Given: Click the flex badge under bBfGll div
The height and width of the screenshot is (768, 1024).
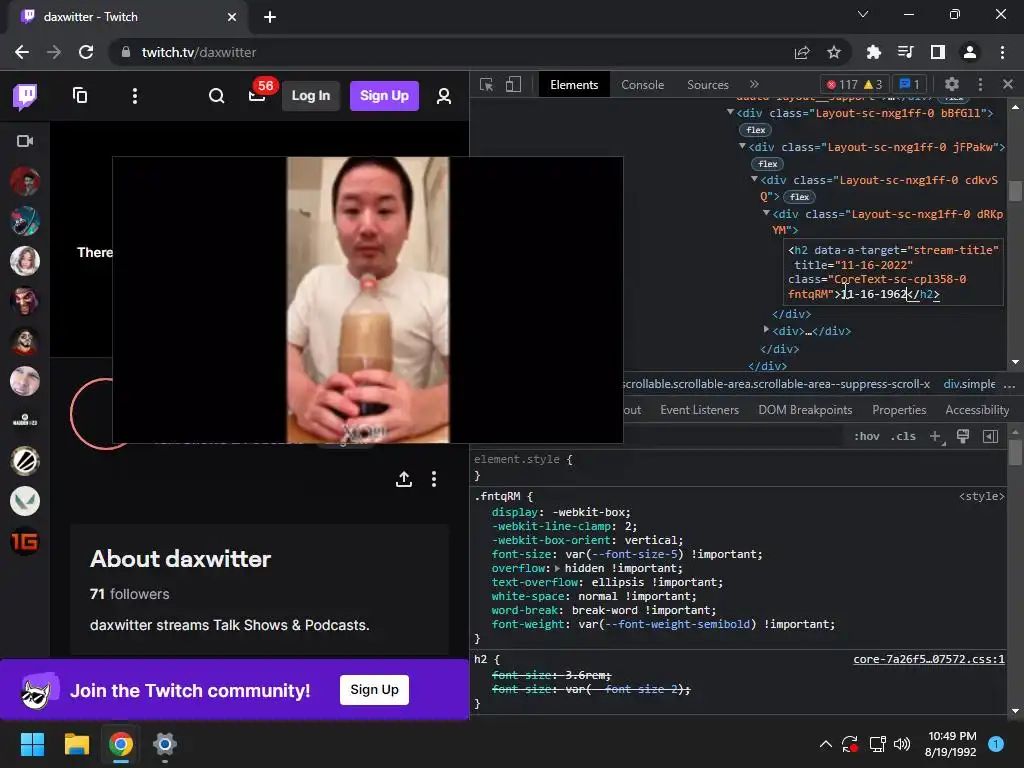Looking at the screenshot, I should click(x=756, y=130).
